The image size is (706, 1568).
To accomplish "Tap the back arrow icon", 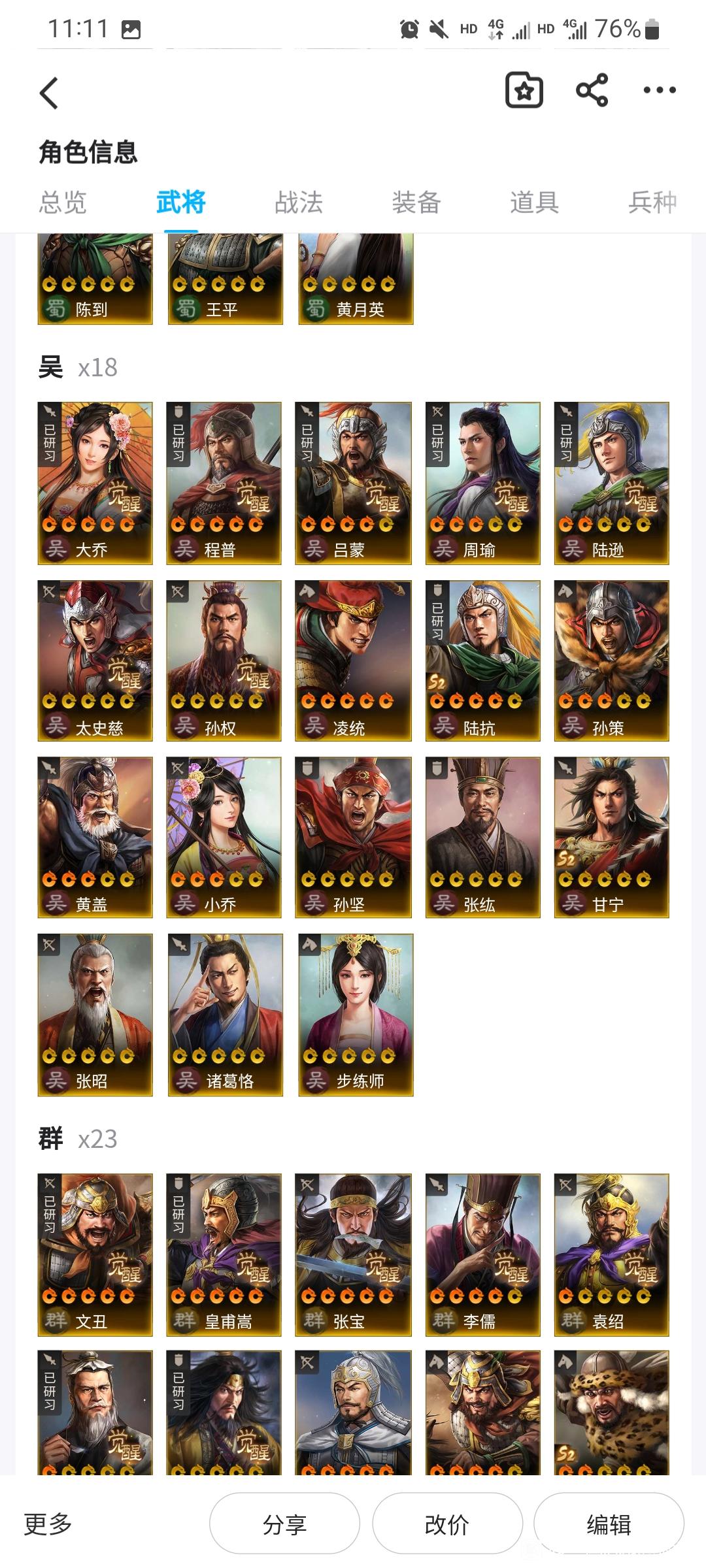I will tap(49, 93).
